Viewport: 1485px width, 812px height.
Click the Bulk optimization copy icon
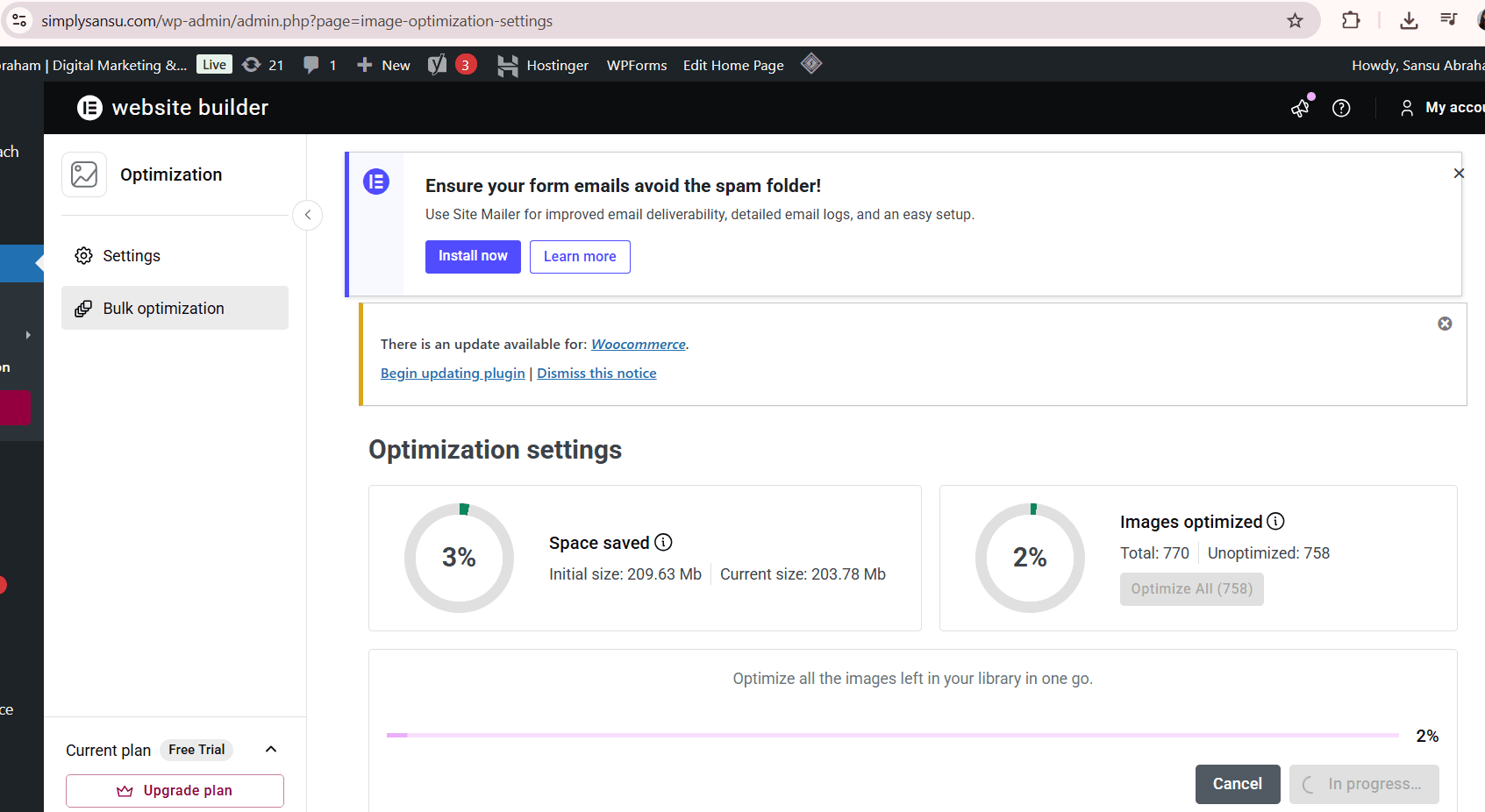pos(83,309)
